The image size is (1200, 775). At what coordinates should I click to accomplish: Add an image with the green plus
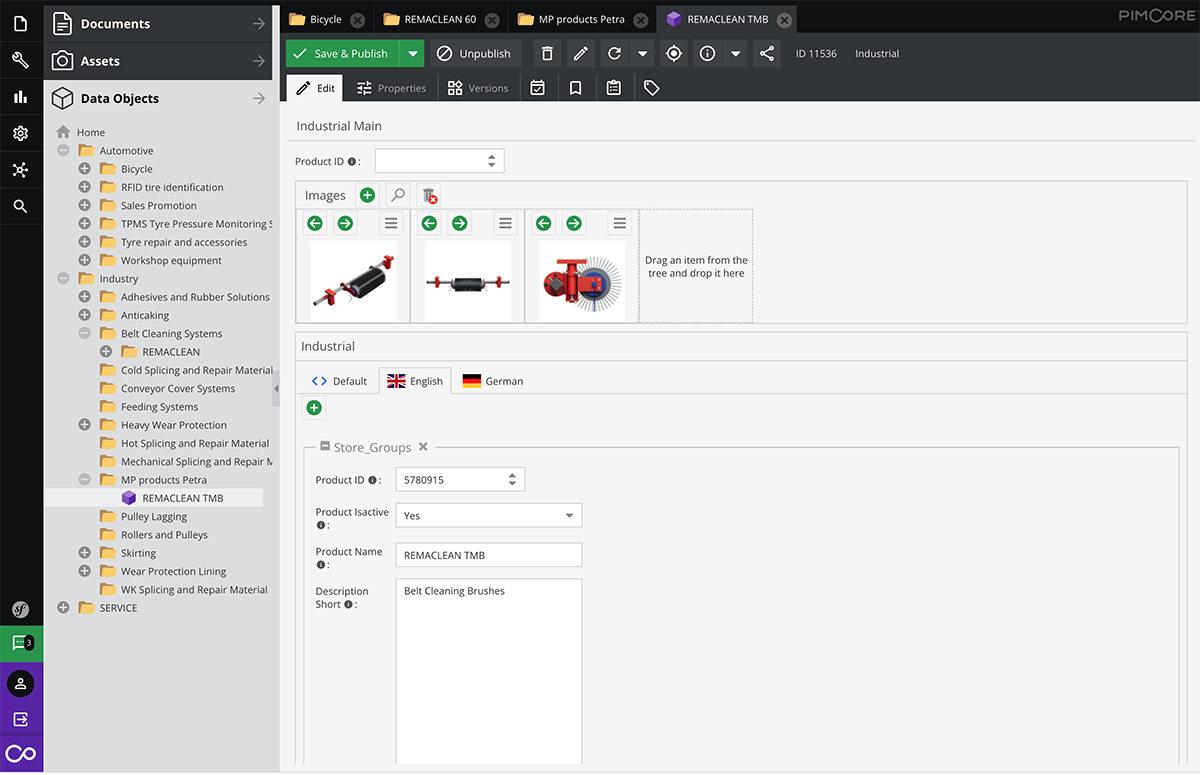click(367, 195)
